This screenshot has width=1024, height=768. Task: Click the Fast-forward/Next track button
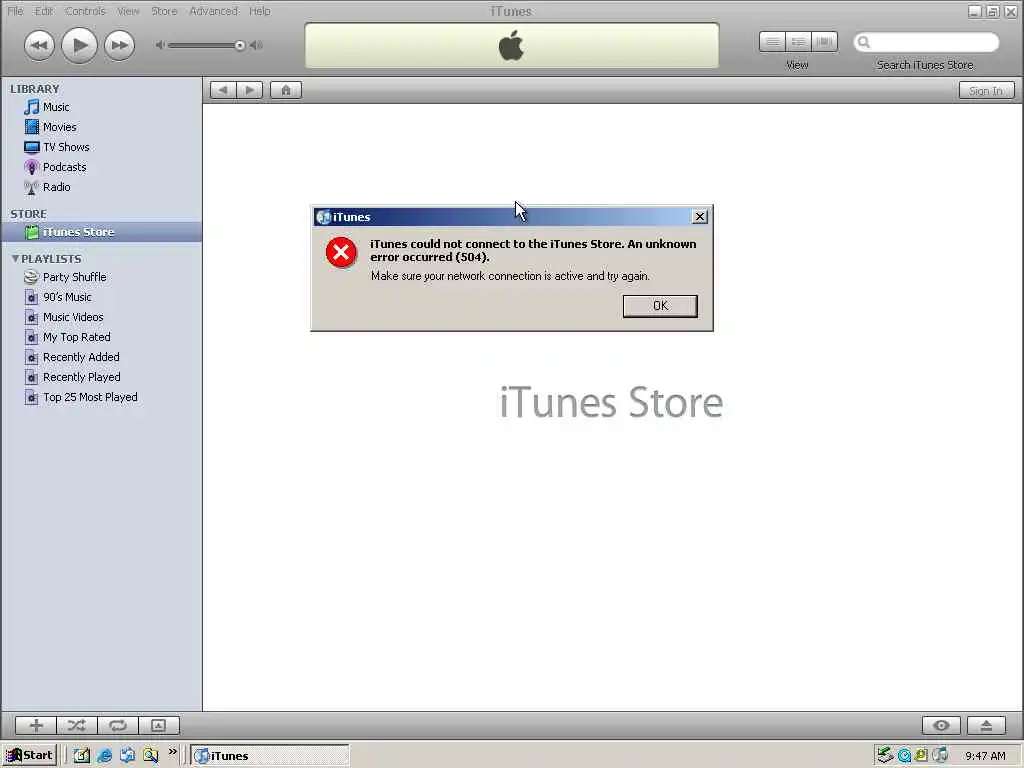[120, 45]
